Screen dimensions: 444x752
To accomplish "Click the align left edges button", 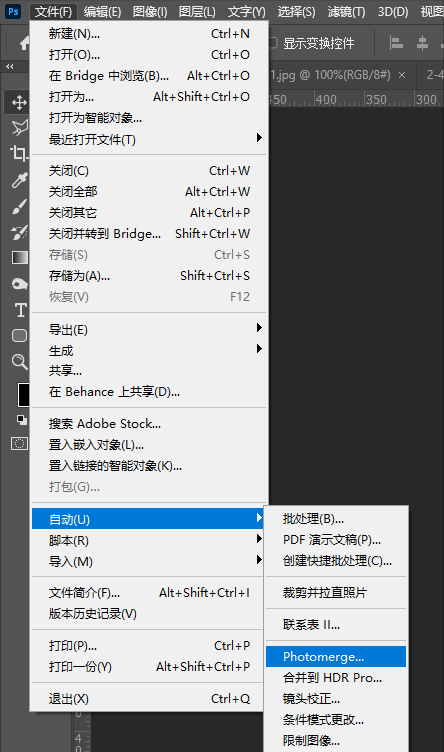I will [396, 44].
